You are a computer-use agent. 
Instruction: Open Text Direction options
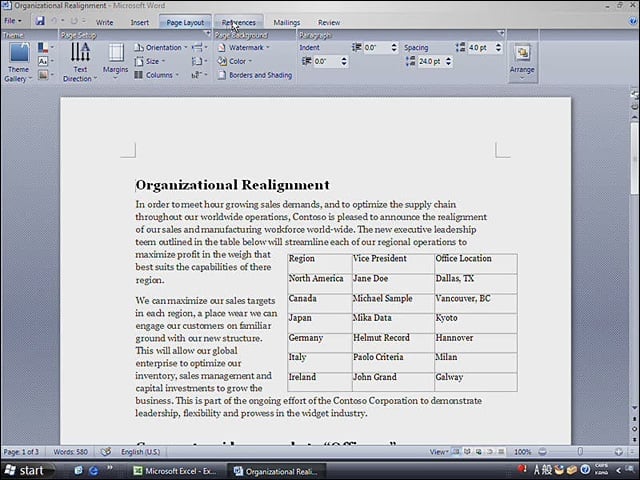(80, 62)
